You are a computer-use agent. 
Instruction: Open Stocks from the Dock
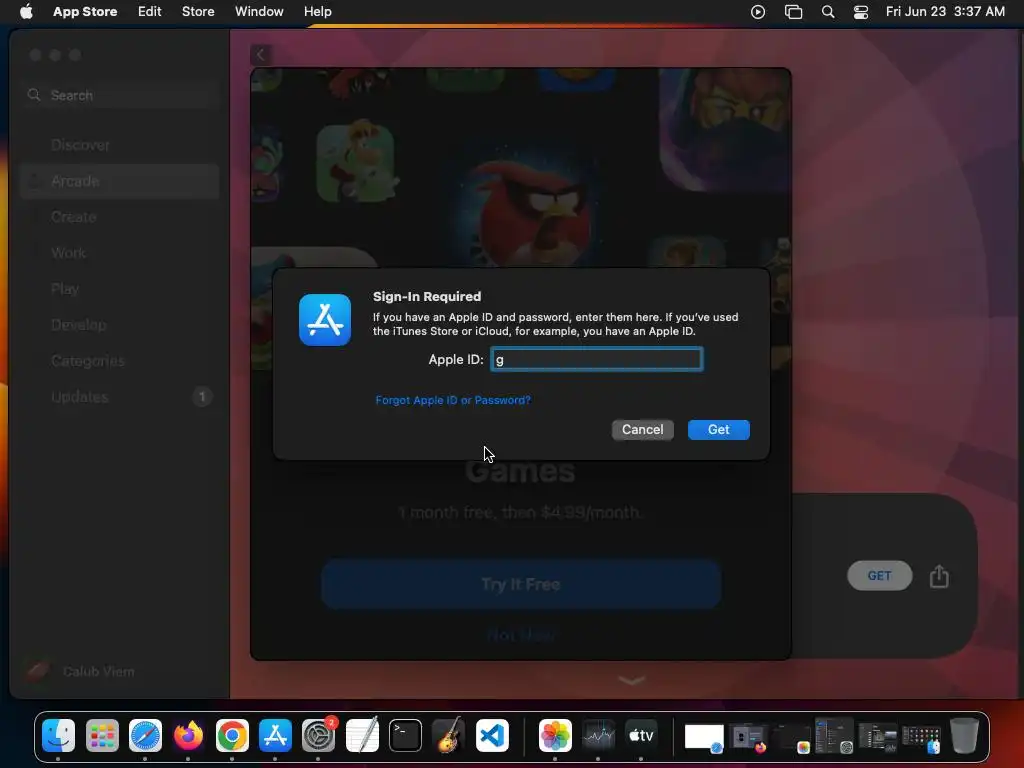(598, 735)
